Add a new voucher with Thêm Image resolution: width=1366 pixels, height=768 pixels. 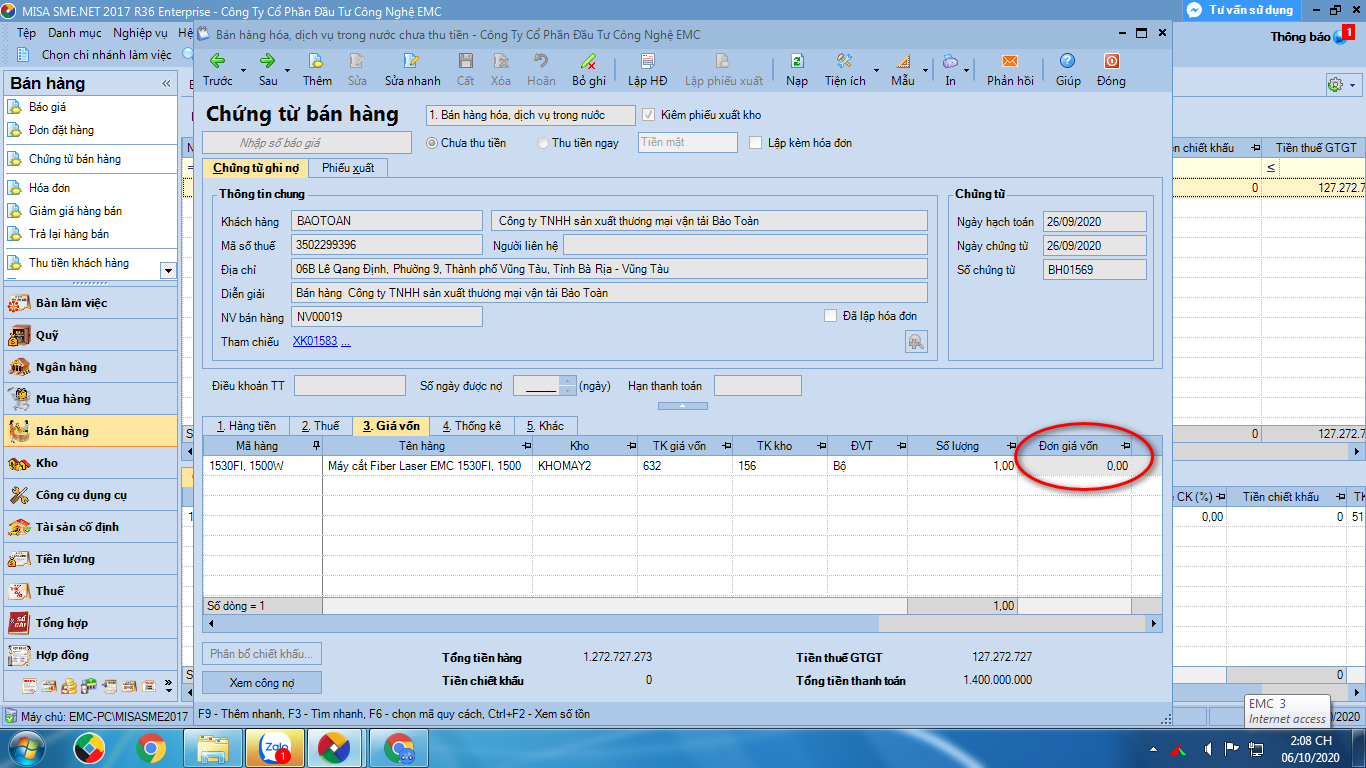coord(317,70)
